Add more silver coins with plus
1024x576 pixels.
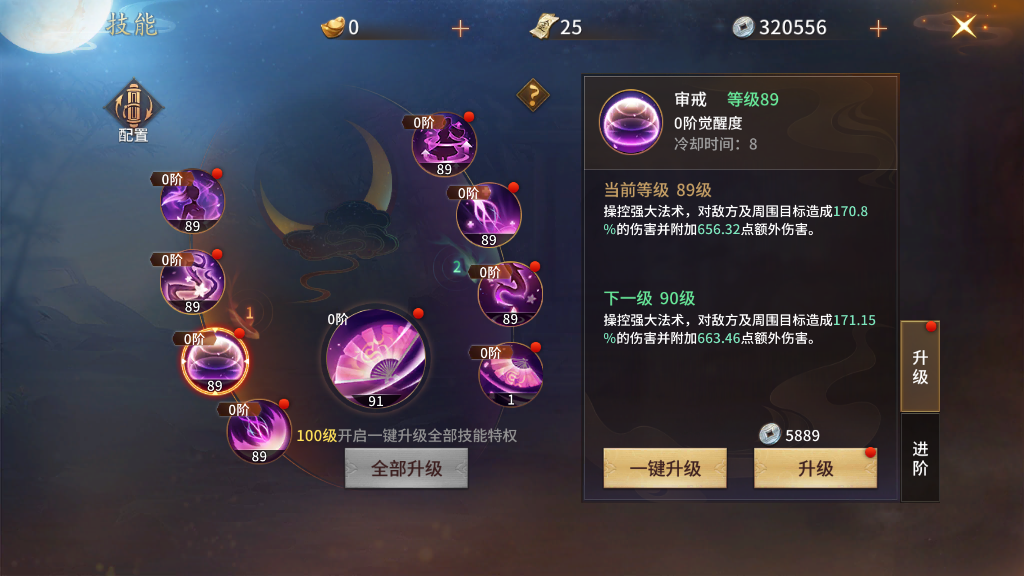878,28
